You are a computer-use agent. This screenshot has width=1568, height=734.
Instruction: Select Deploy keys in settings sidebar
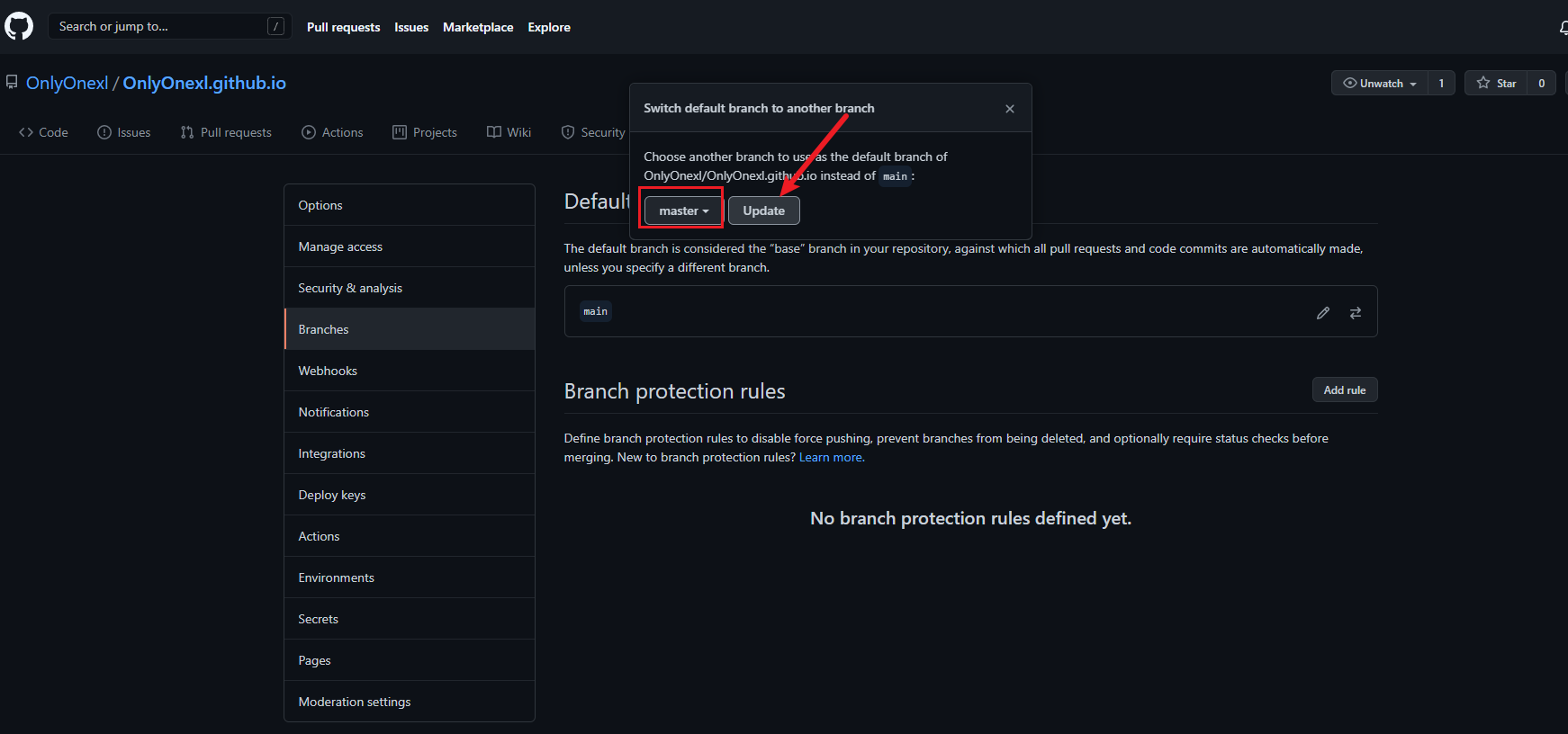[410, 495]
